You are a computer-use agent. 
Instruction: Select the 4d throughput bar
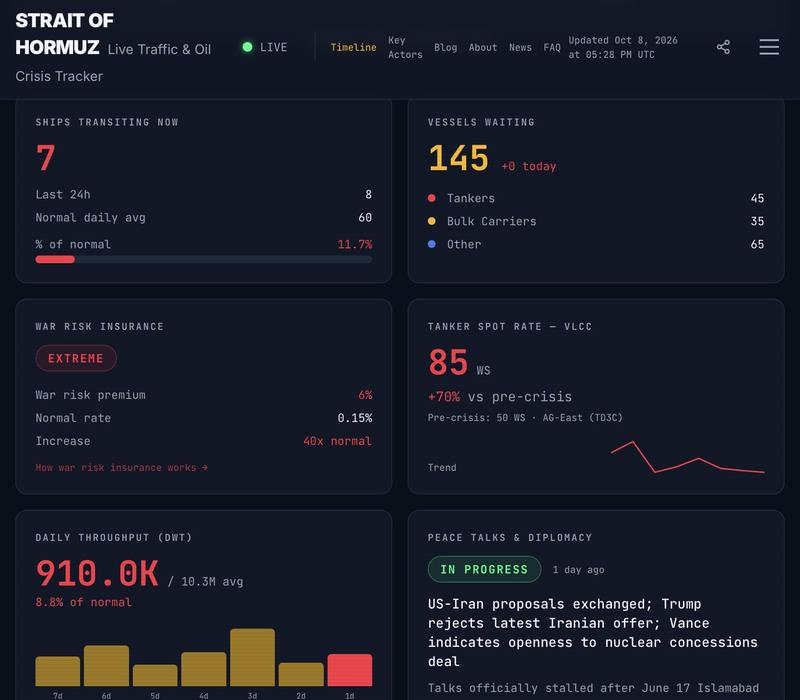point(204,669)
